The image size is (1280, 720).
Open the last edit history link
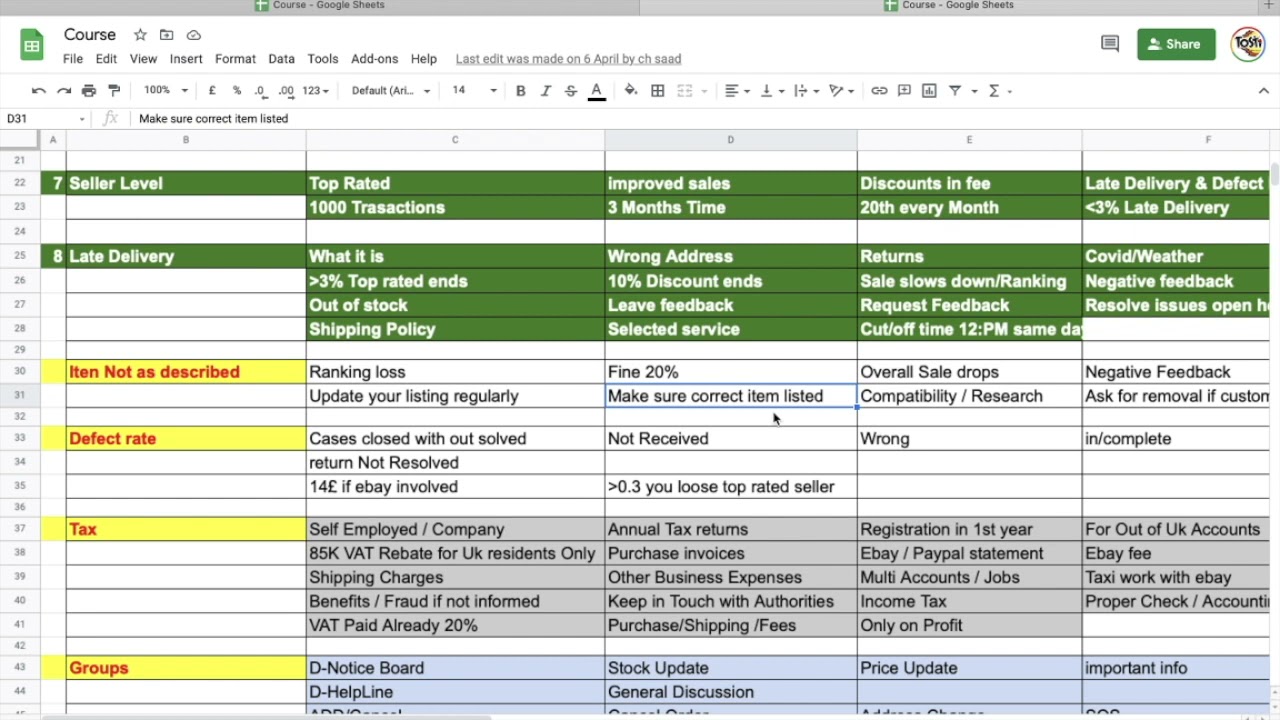[568, 59]
